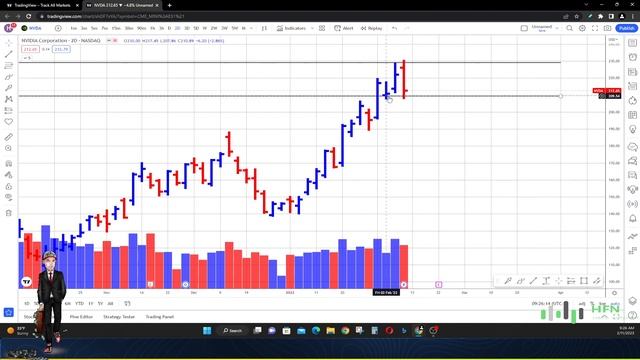Open the object tree layers icon

633,301
